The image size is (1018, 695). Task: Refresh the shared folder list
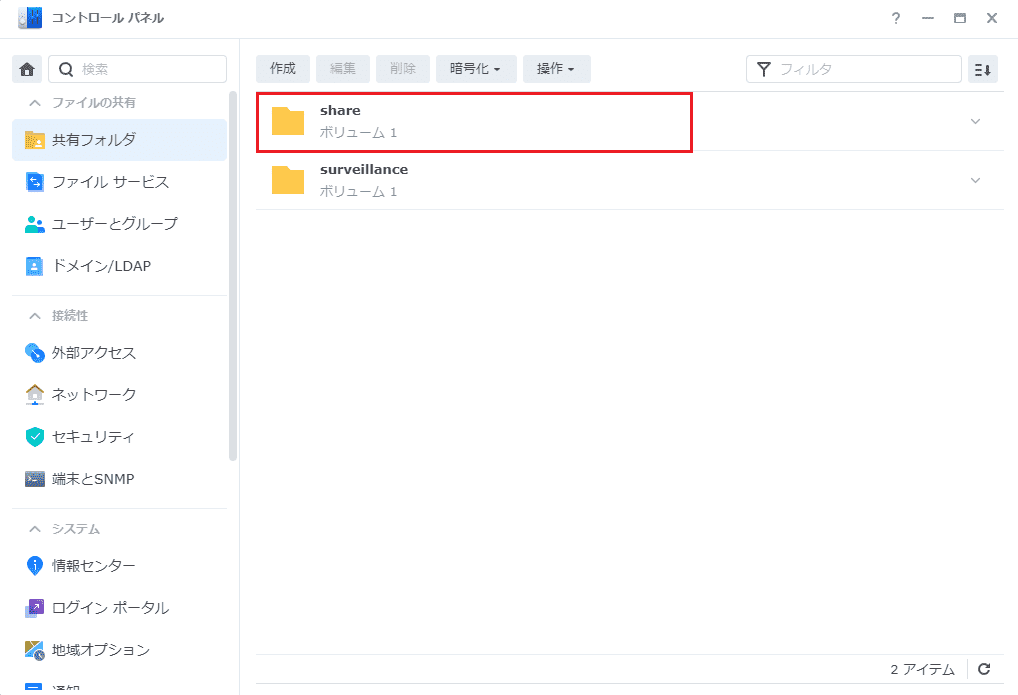(x=984, y=669)
